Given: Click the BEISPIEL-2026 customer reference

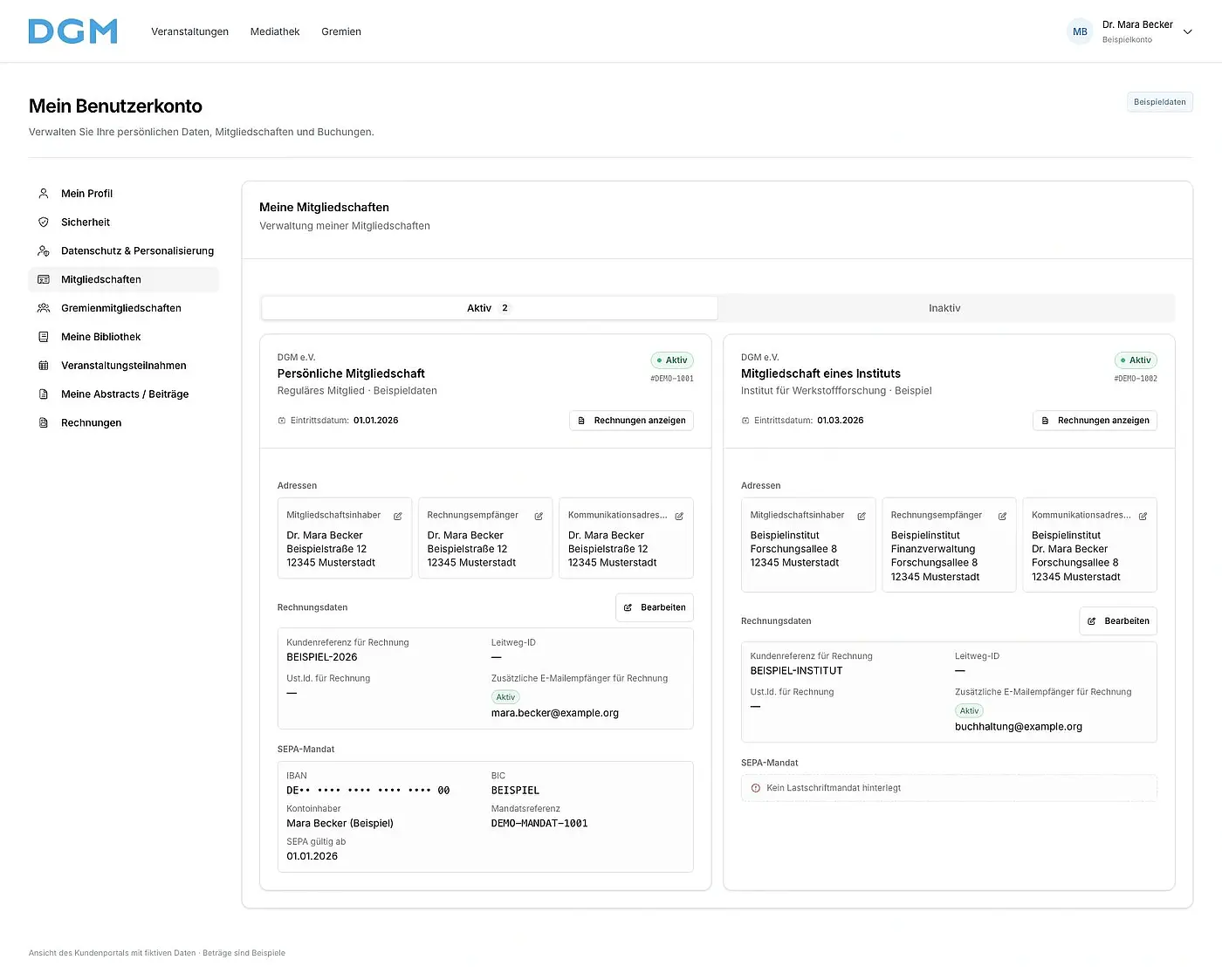Looking at the screenshot, I should point(322,657).
